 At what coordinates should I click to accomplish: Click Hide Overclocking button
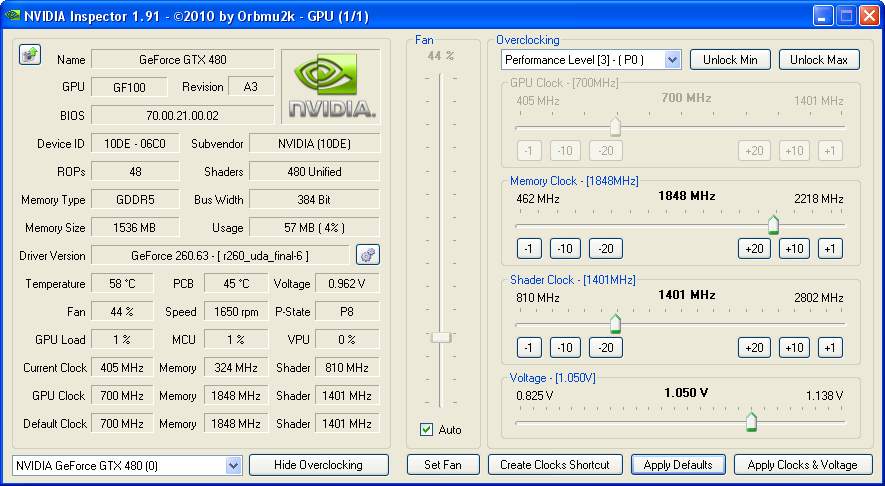click(318, 465)
